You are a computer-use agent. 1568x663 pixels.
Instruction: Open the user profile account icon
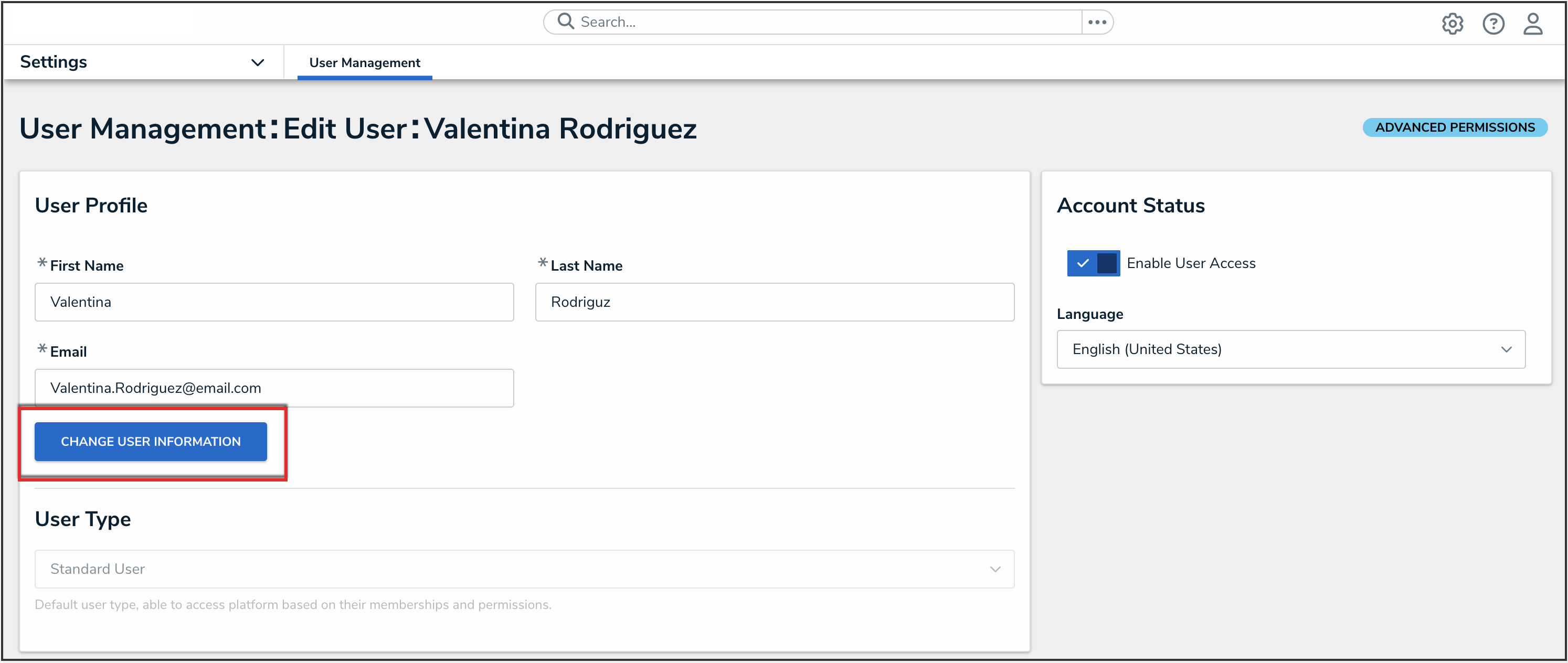pos(1533,24)
